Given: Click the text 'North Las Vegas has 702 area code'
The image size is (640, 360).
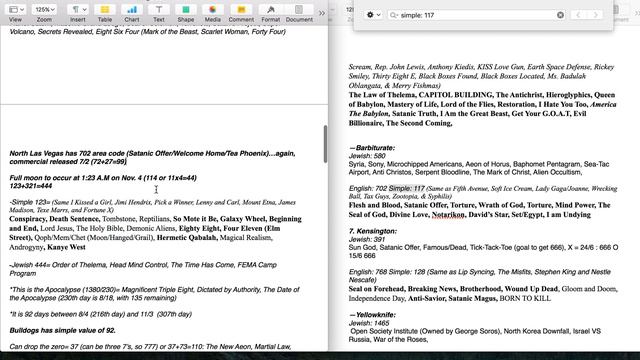Looking at the screenshot, I should 67,153.
